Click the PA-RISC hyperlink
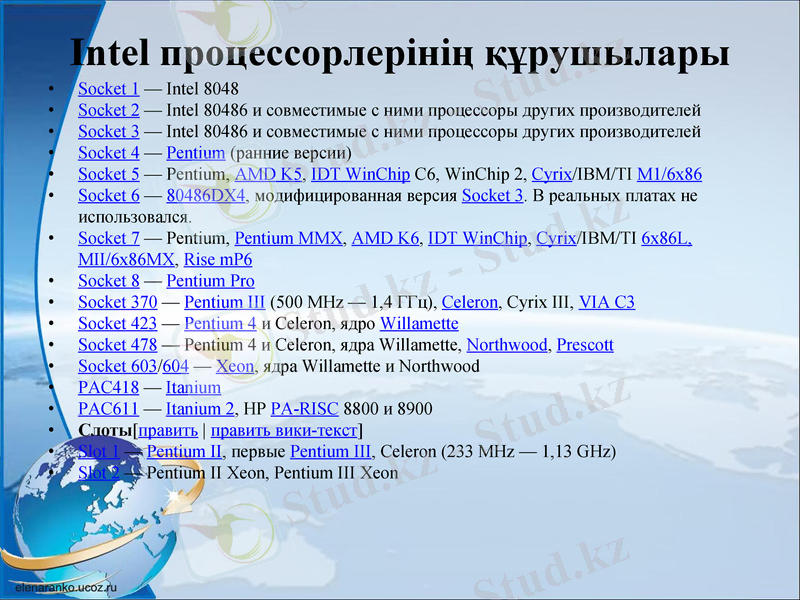Screen dimensions: 800x600 [x=306, y=409]
